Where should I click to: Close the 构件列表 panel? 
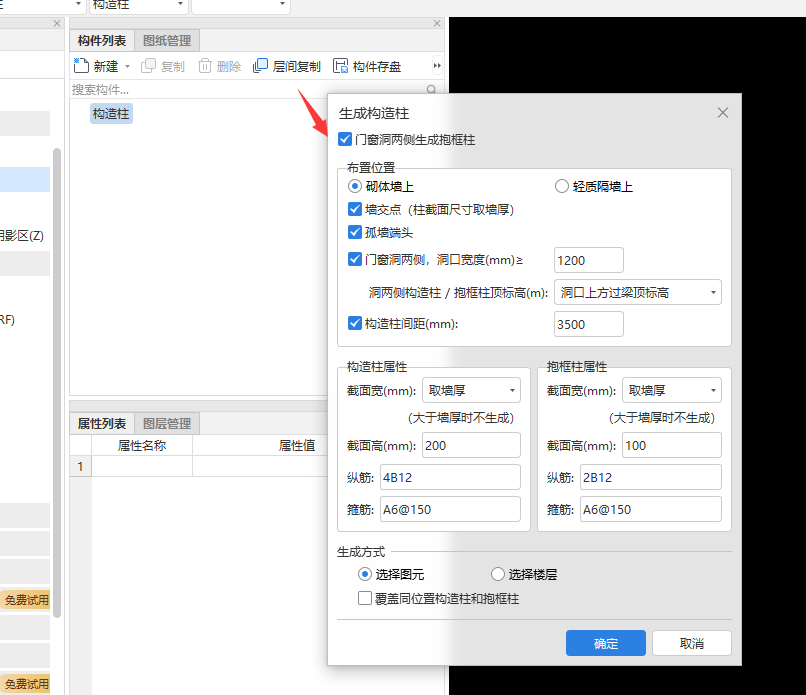click(437, 23)
